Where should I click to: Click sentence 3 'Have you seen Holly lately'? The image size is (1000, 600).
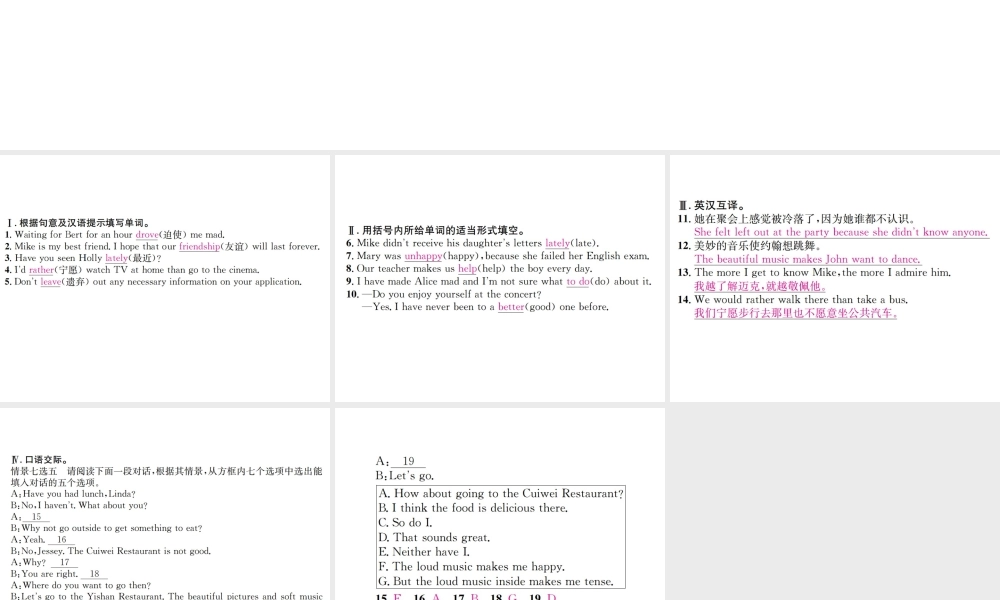click(84, 258)
